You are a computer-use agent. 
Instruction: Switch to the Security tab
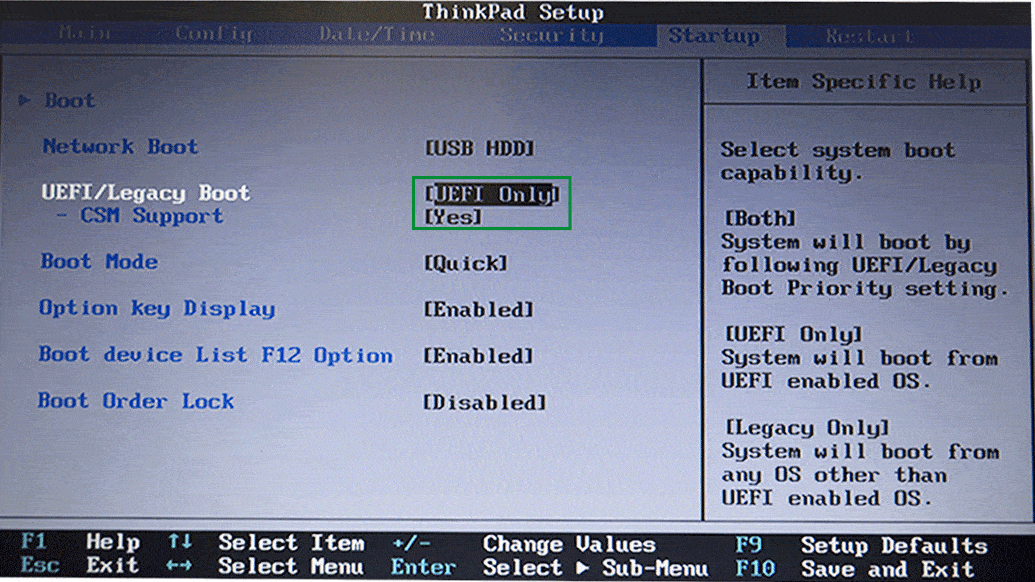(551, 34)
